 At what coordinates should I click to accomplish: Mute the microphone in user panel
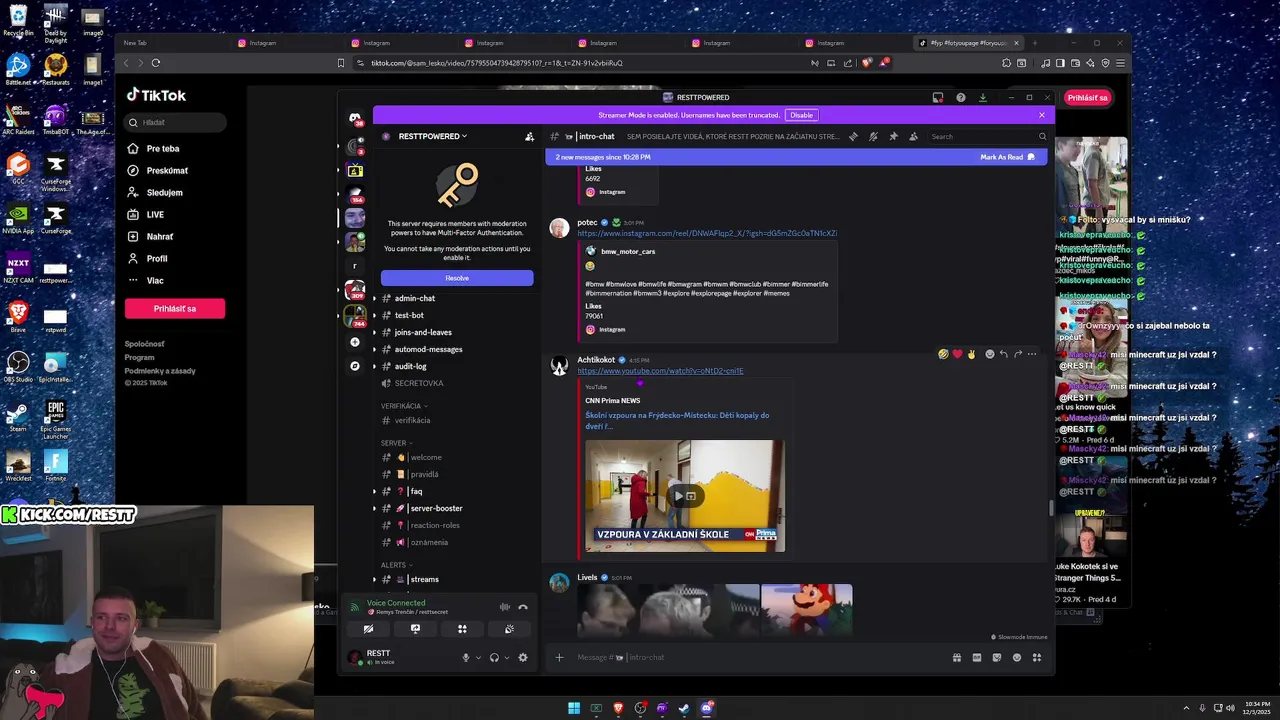[x=465, y=657]
